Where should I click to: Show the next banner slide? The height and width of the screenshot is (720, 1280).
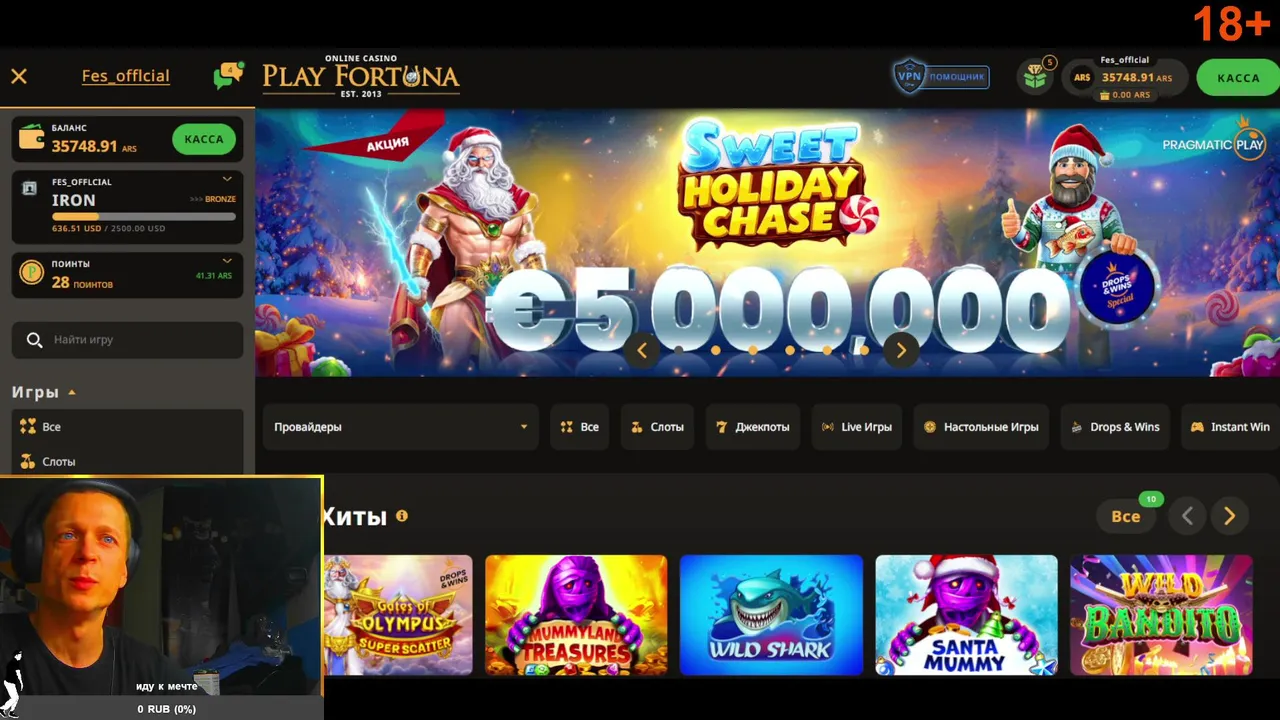pos(901,350)
